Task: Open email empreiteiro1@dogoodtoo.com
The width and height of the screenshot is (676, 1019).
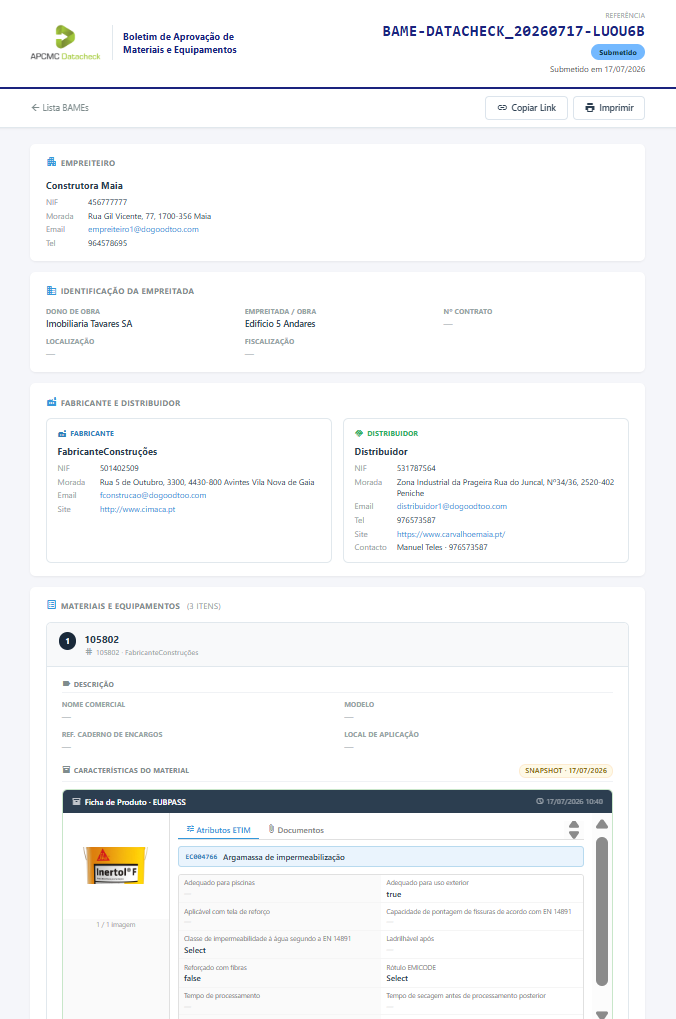Action: (143, 229)
